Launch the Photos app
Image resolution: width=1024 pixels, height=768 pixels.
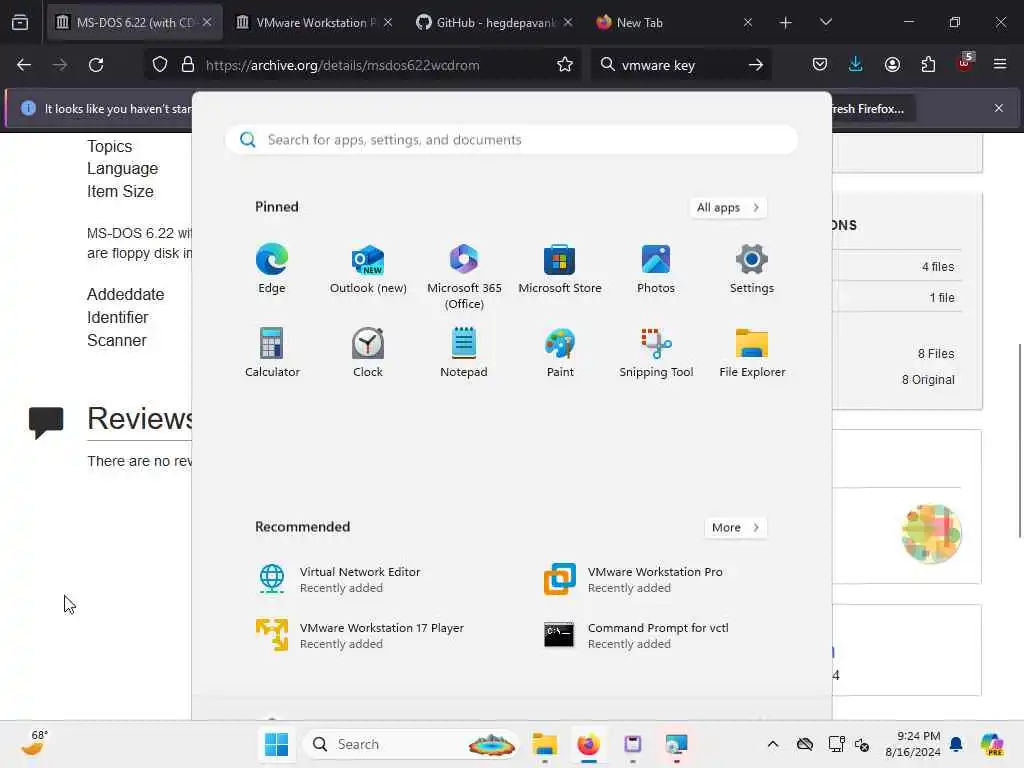point(656,268)
